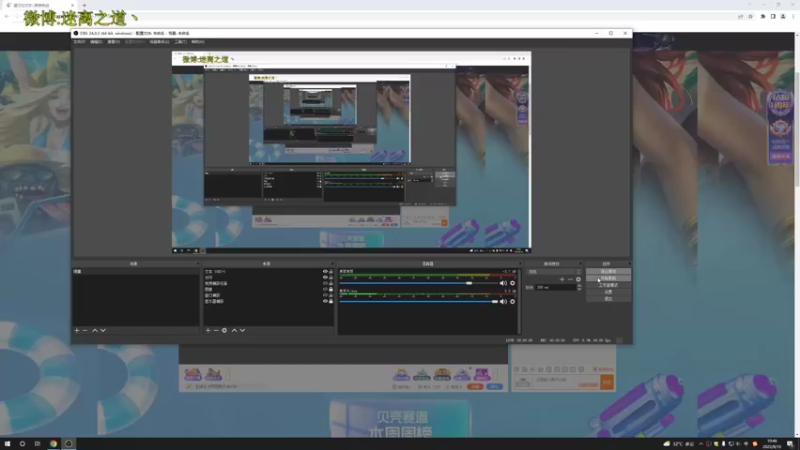Image resolution: width=800 pixels, height=450 pixels.
Task: Open the Windows notification center icon
Action: [790, 444]
